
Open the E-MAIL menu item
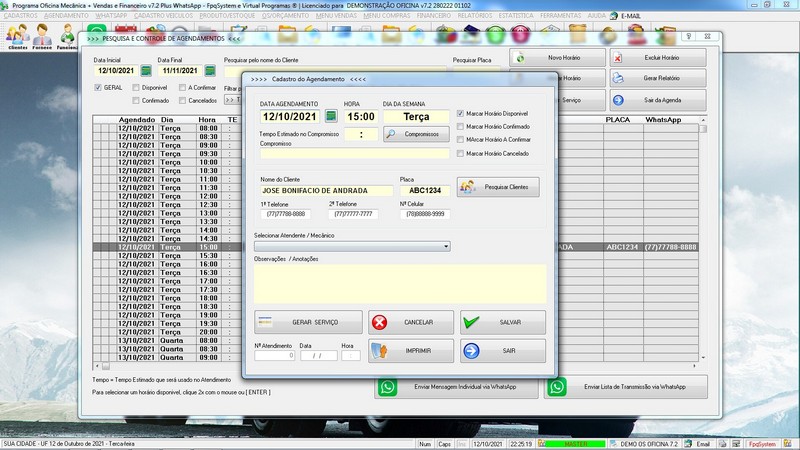click(626, 16)
